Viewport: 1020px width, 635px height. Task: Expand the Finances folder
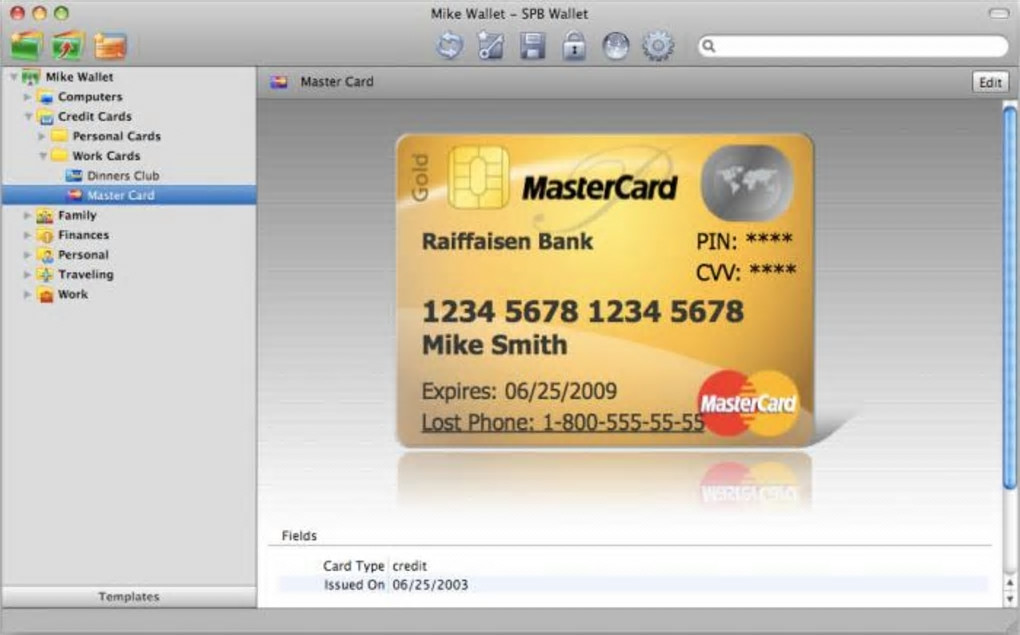click(27, 235)
